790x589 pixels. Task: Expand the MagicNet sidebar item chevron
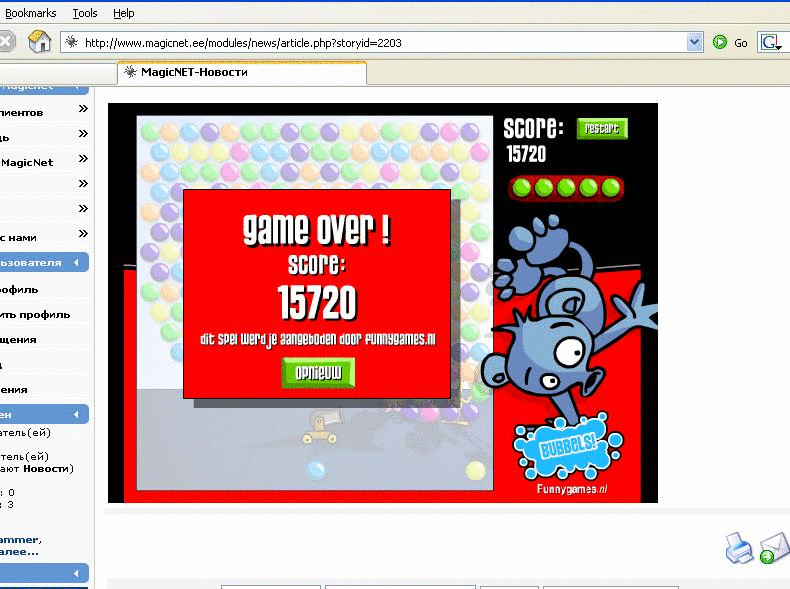pos(83,159)
